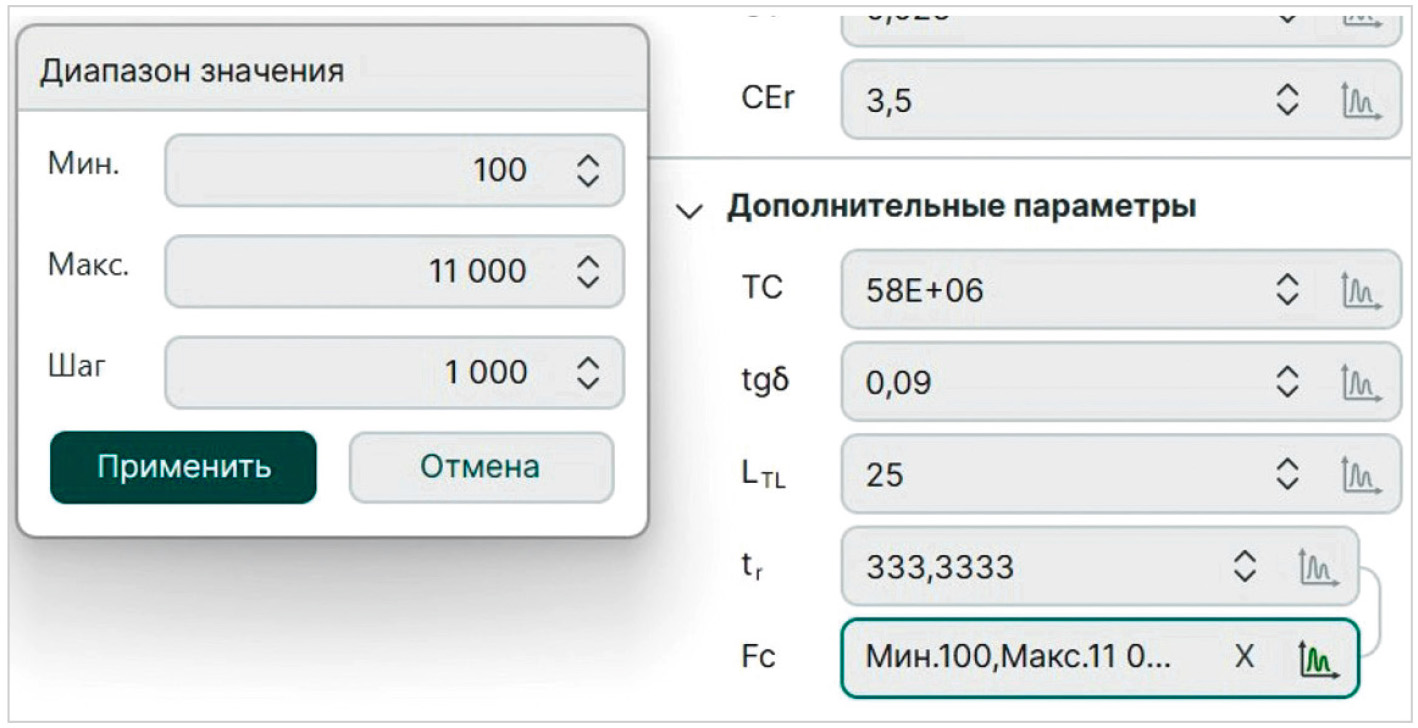This screenshot has width=1418, height=728.
Task: Click the tr field showing 333,3333
Action: 1030,567
